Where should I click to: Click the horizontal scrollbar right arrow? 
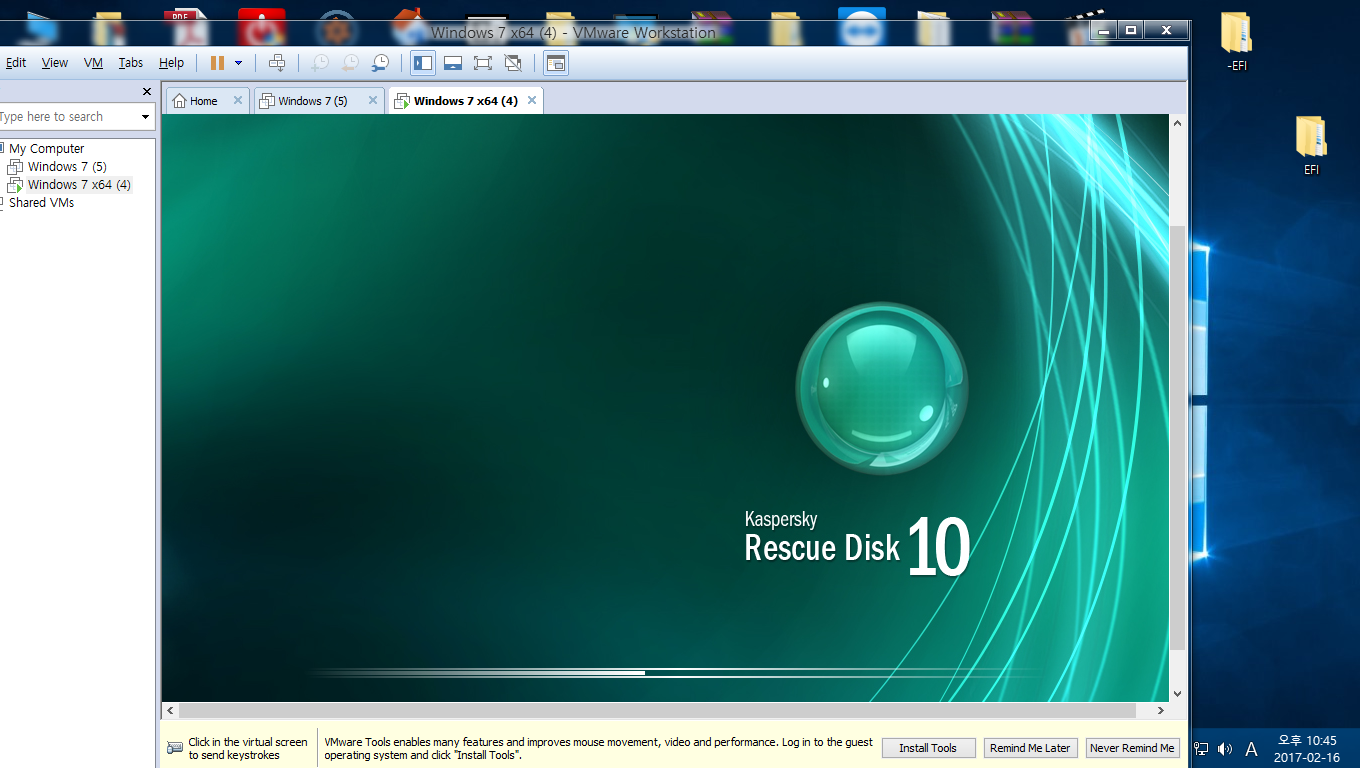click(x=1160, y=710)
